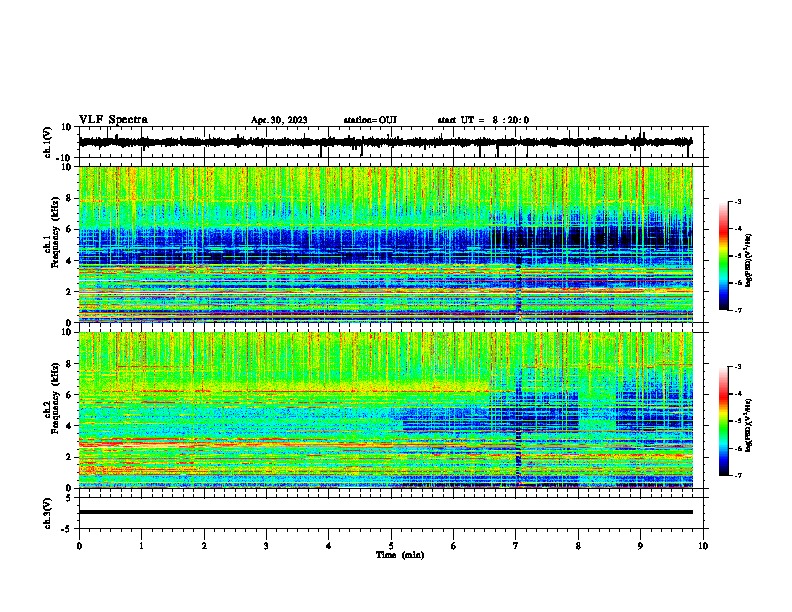Screen dimensions: 792x612
Task: Click the "ch.1(V)" waveform axis label
Action: 48,142
